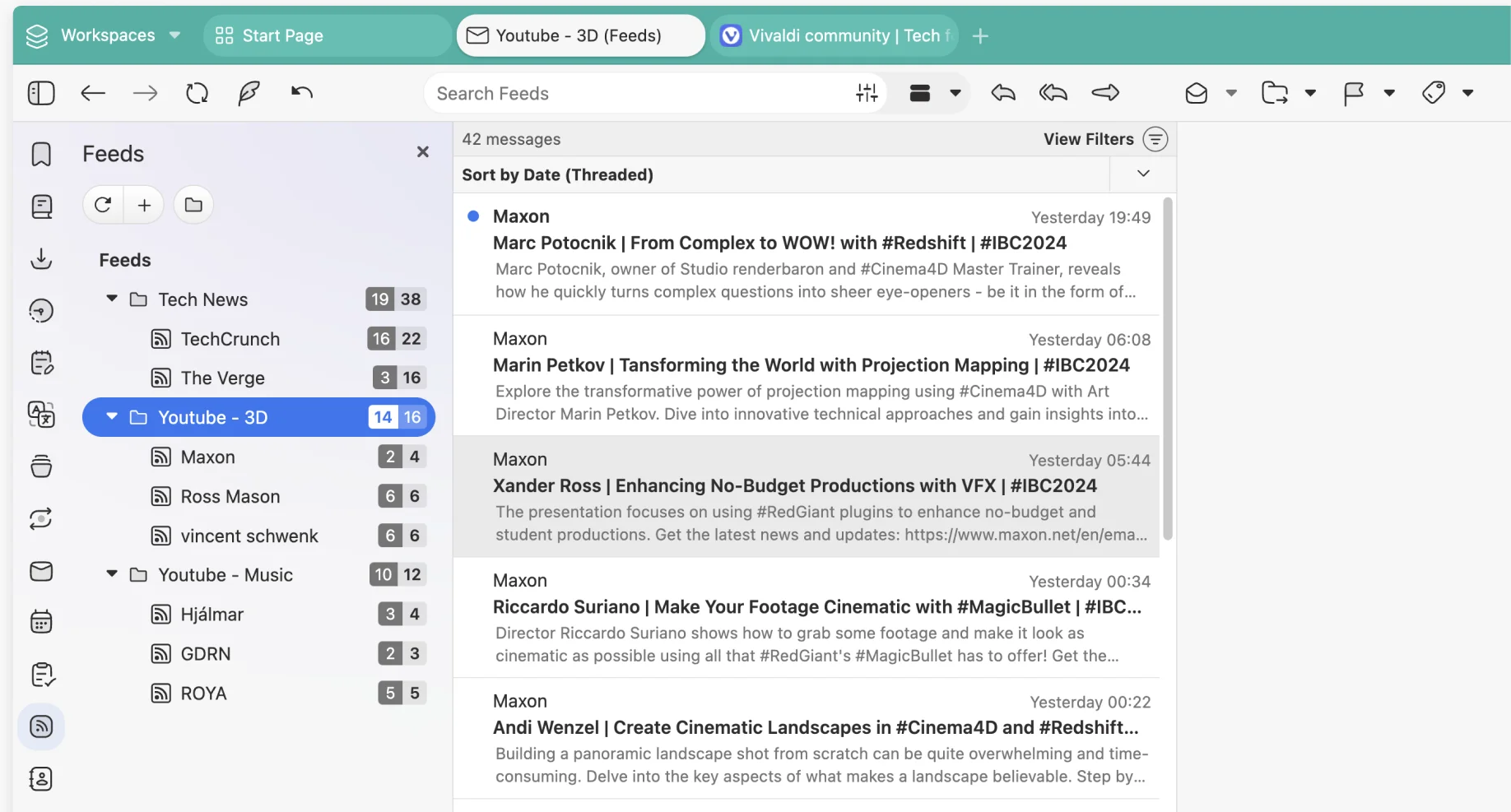
Task: Open flag dropdown arrow
Action: (1389, 93)
